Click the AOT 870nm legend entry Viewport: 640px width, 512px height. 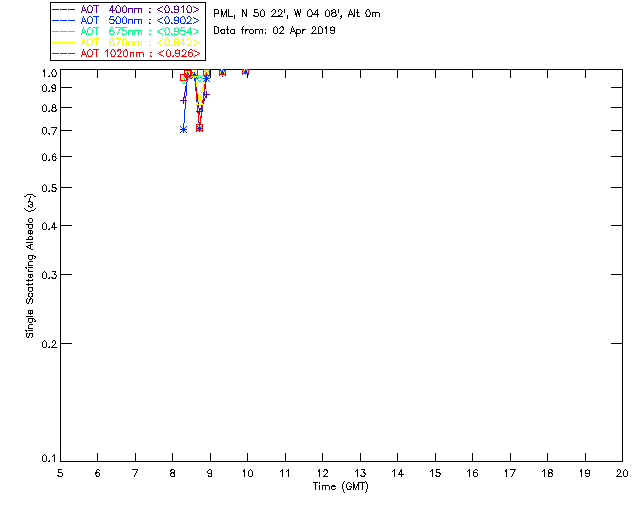[x=126, y=42]
